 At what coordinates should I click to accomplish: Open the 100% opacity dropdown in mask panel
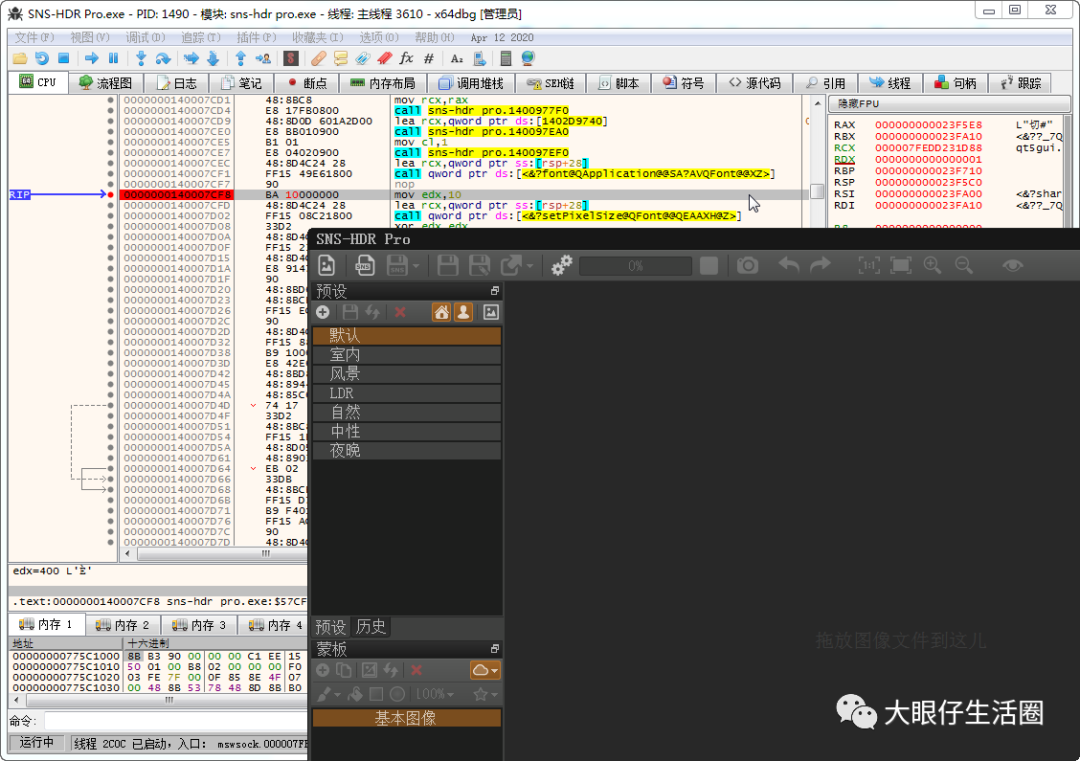click(x=434, y=694)
